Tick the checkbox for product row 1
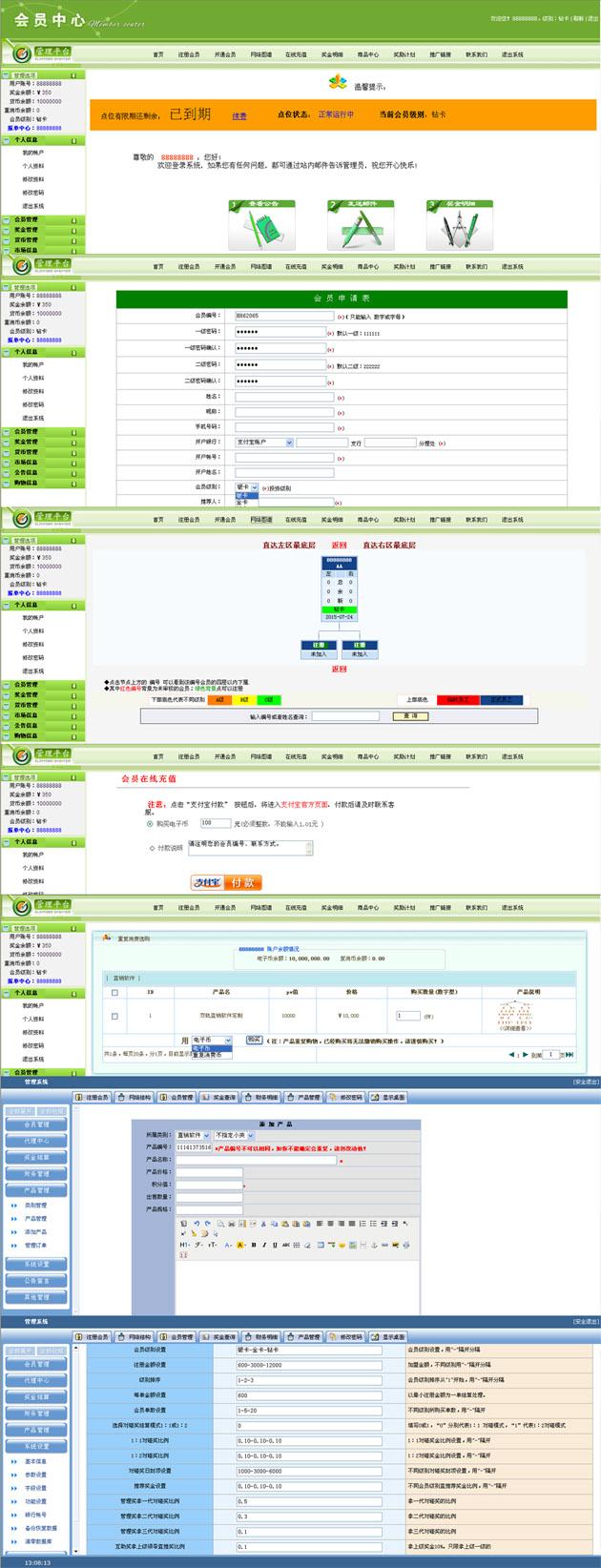 pyautogui.click(x=114, y=1016)
